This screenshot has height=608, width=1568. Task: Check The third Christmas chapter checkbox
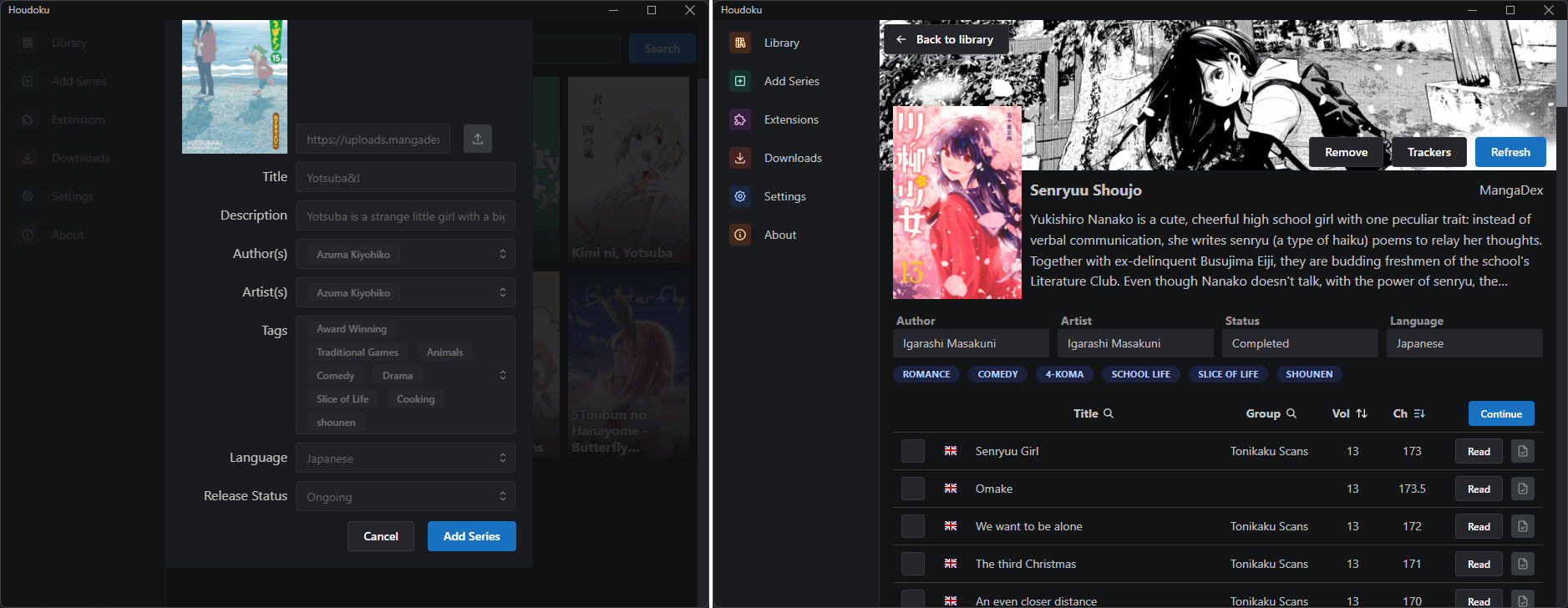913,564
